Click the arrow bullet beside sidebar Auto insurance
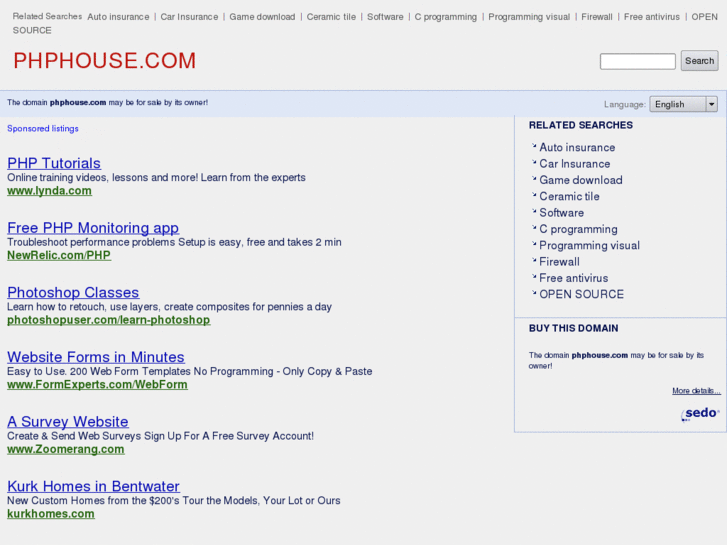The image size is (727, 545). point(534,146)
